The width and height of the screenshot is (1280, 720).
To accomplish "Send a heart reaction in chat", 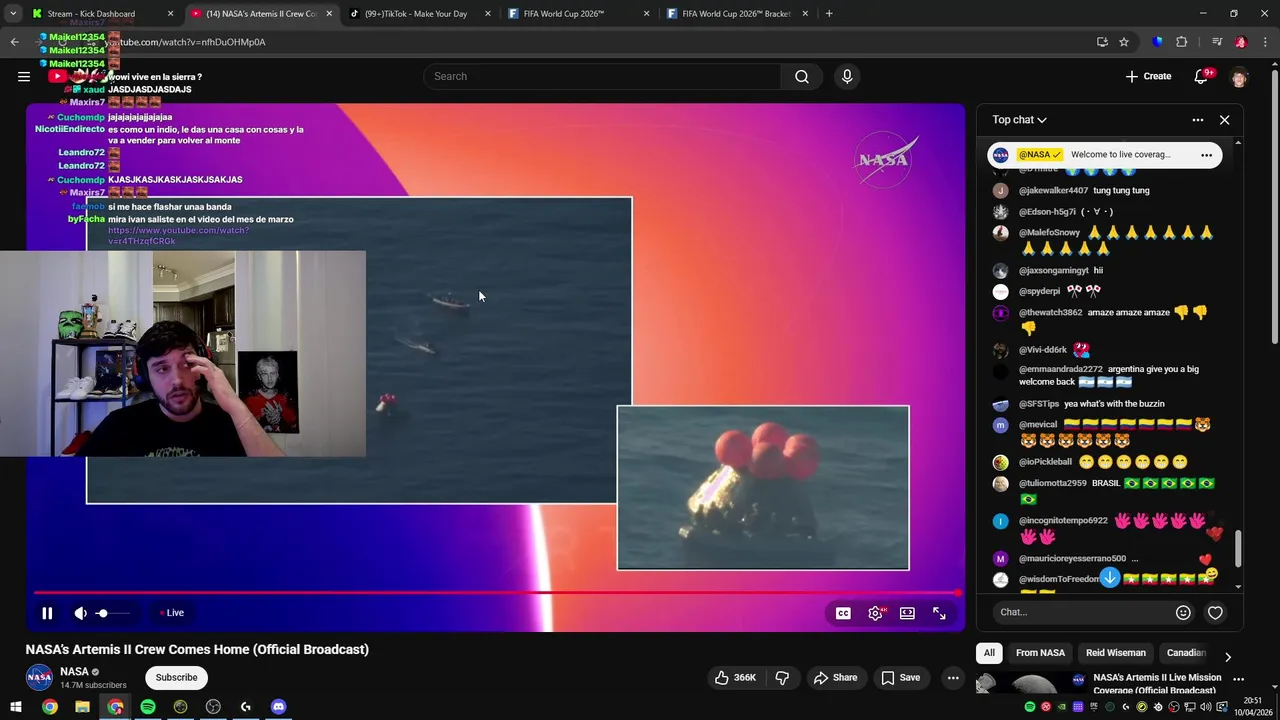I will pos(1215,613).
